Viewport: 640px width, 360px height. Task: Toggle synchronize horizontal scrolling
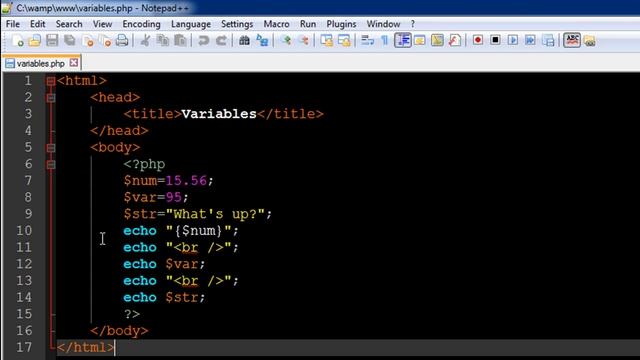[344, 40]
